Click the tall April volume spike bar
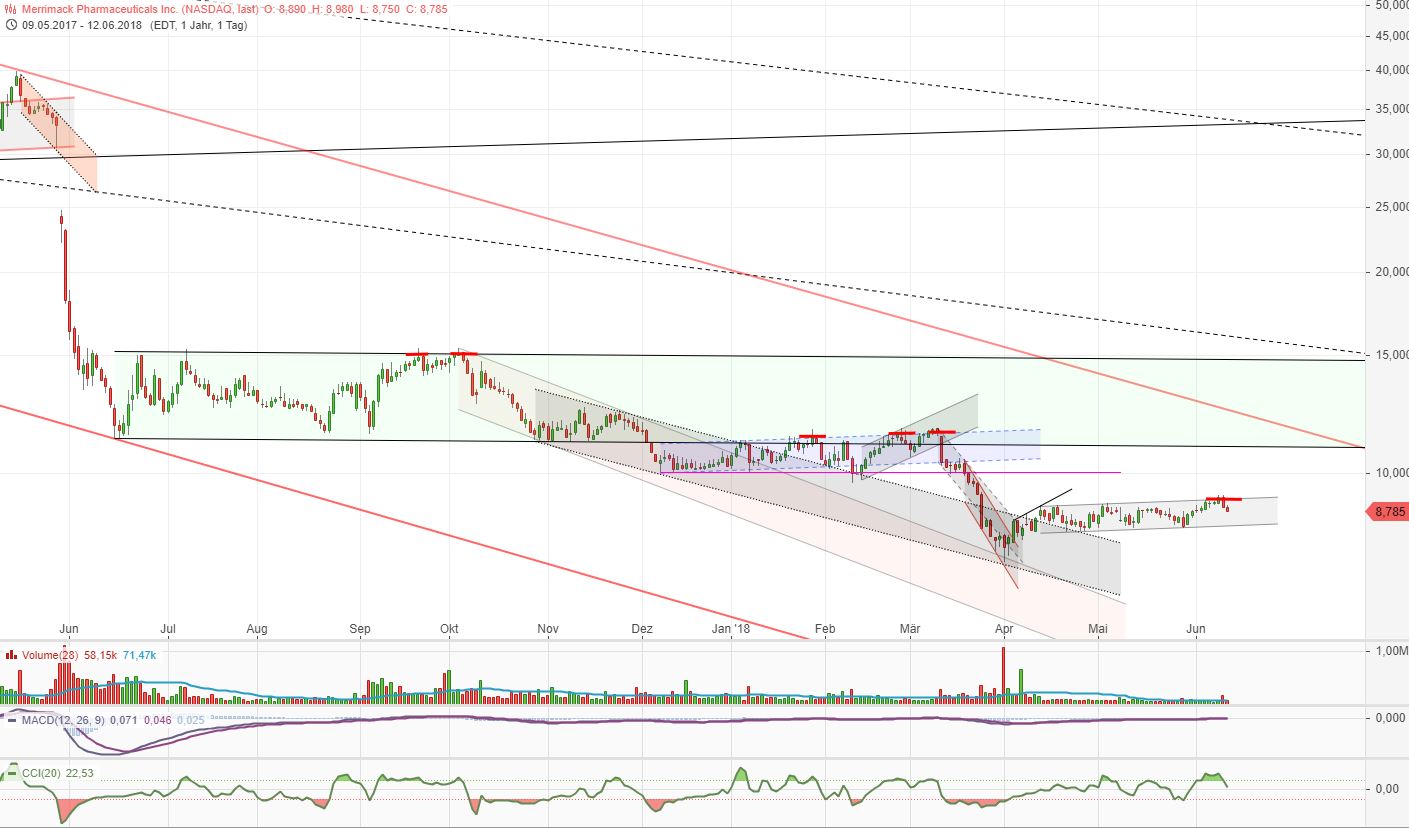The image size is (1409, 829). point(1003,675)
